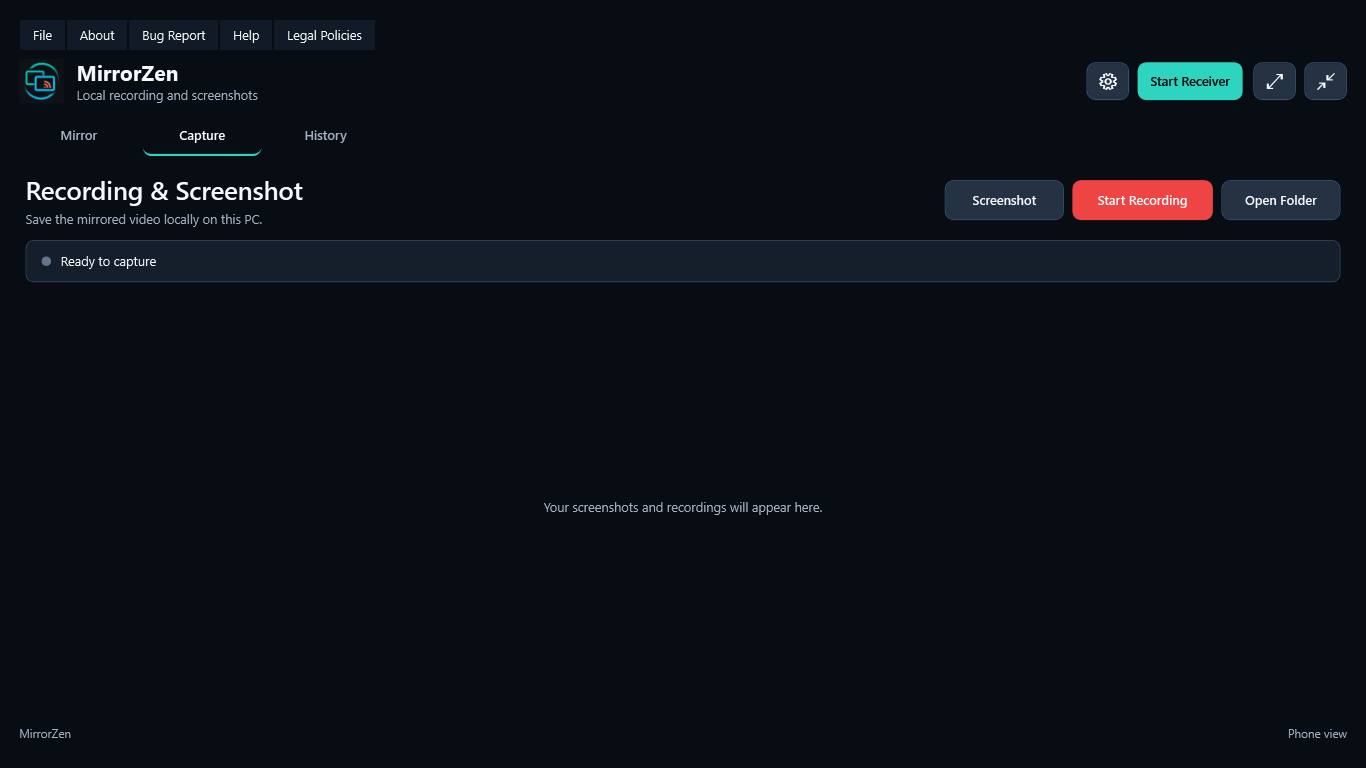The height and width of the screenshot is (768, 1366).
Task: Switch to the Mirror tab
Action: point(79,136)
